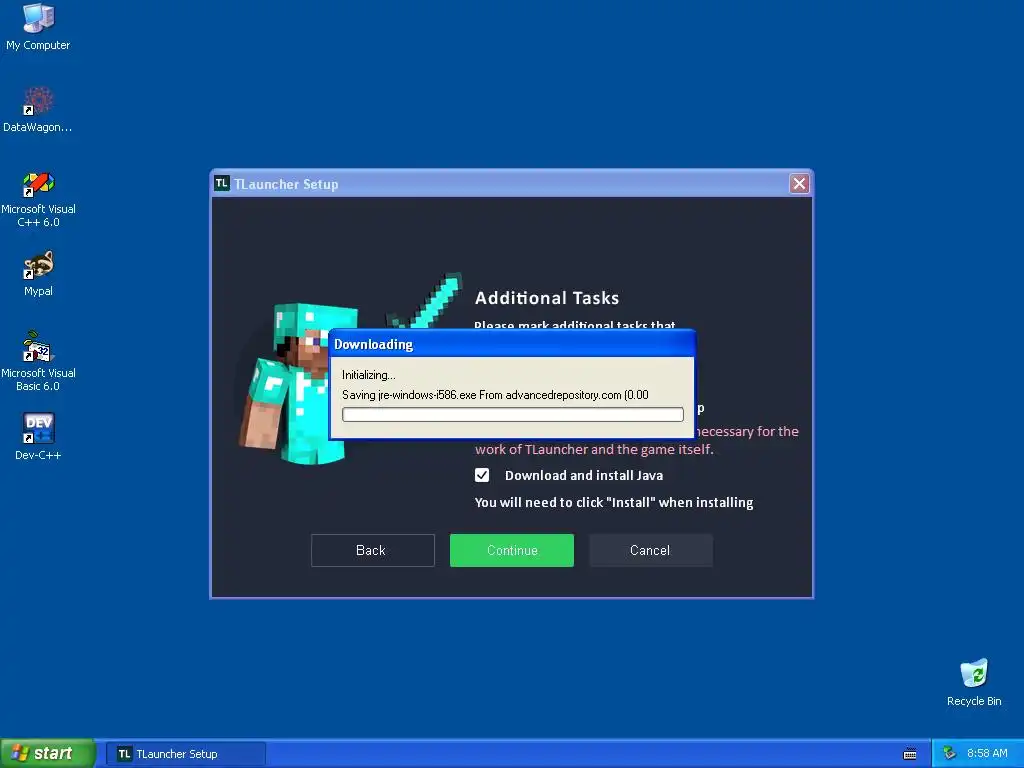Click the TL logo in the setup title bar
The height and width of the screenshot is (768, 1024).
pyautogui.click(x=221, y=184)
